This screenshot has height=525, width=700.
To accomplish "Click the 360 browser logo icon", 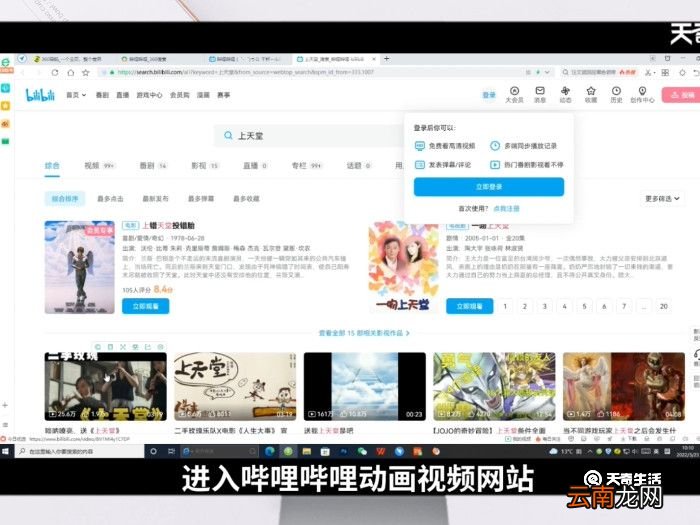I will coord(5,63).
